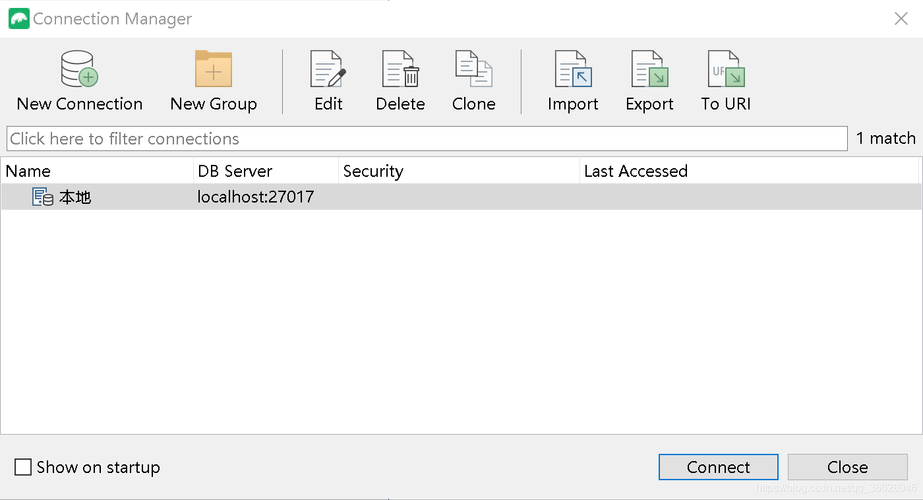Click the New Connection icon
Image resolution: width=923 pixels, height=500 pixels.
point(79,71)
